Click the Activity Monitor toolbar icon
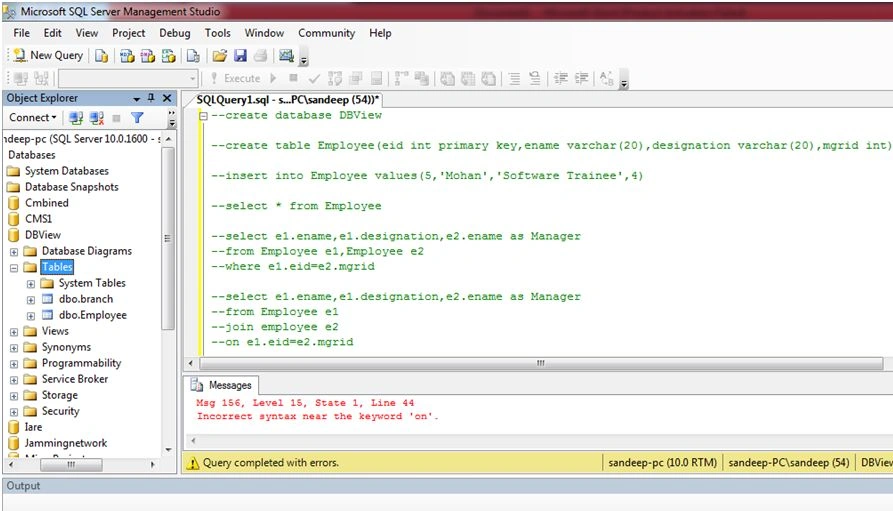 coord(286,55)
